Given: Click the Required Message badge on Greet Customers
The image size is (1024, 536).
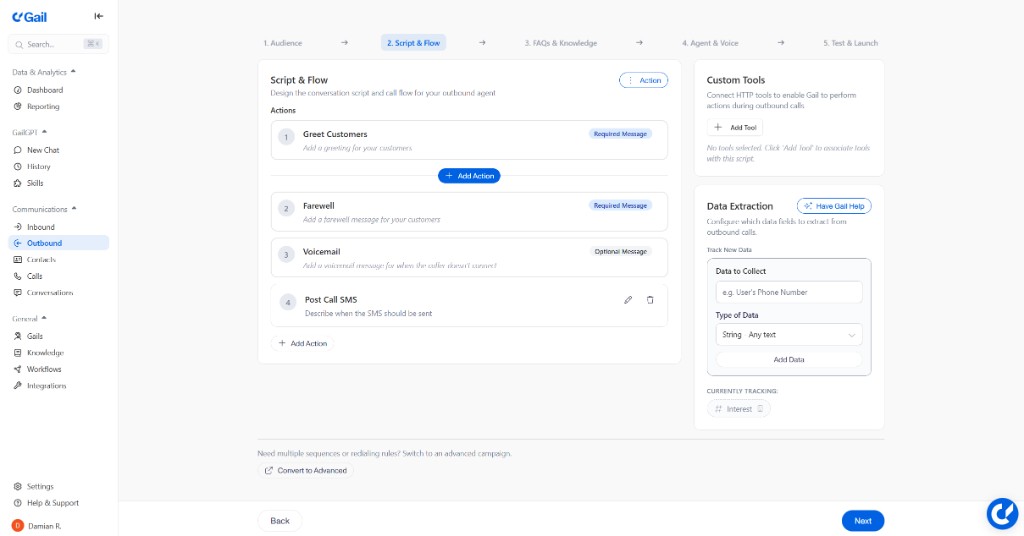Looking at the screenshot, I should pyautogui.click(x=620, y=134).
